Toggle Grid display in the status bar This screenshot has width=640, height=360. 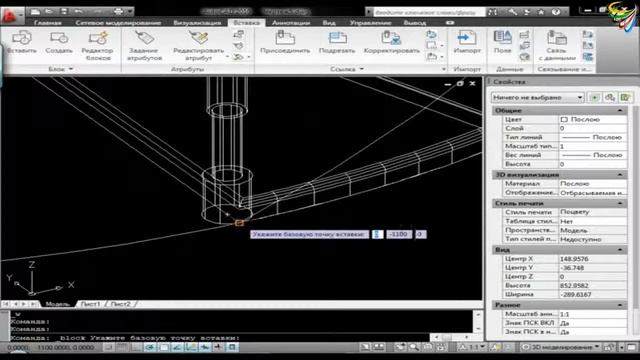[x=122, y=347]
